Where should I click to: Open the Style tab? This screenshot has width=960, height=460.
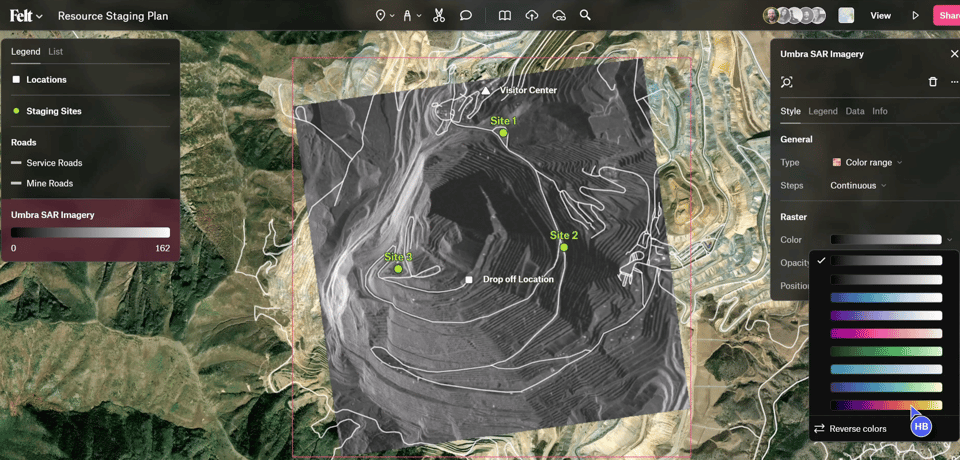pos(790,111)
